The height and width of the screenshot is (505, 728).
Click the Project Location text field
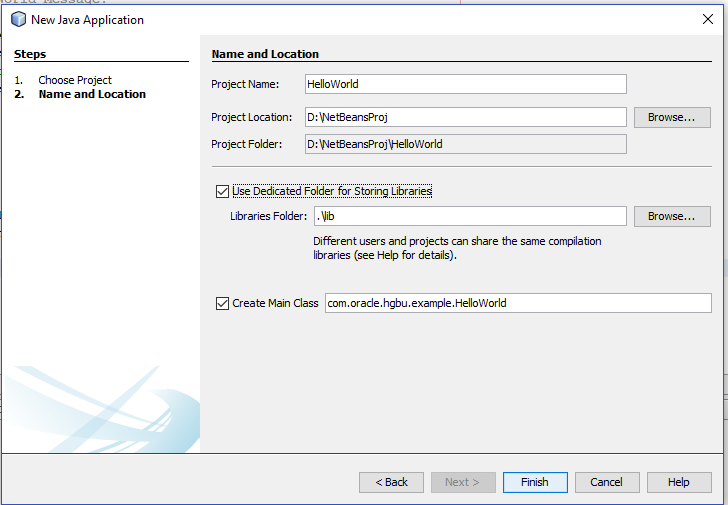(x=466, y=117)
